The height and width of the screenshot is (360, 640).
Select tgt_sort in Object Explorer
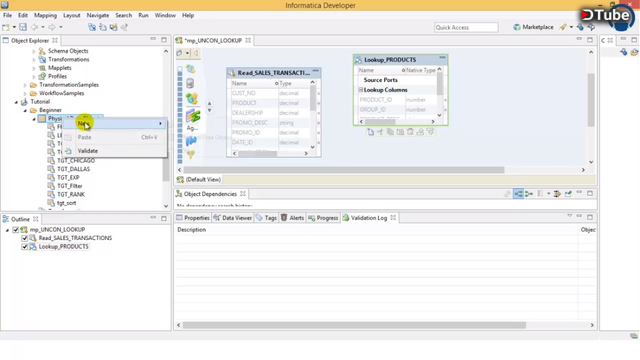click(x=67, y=203)
